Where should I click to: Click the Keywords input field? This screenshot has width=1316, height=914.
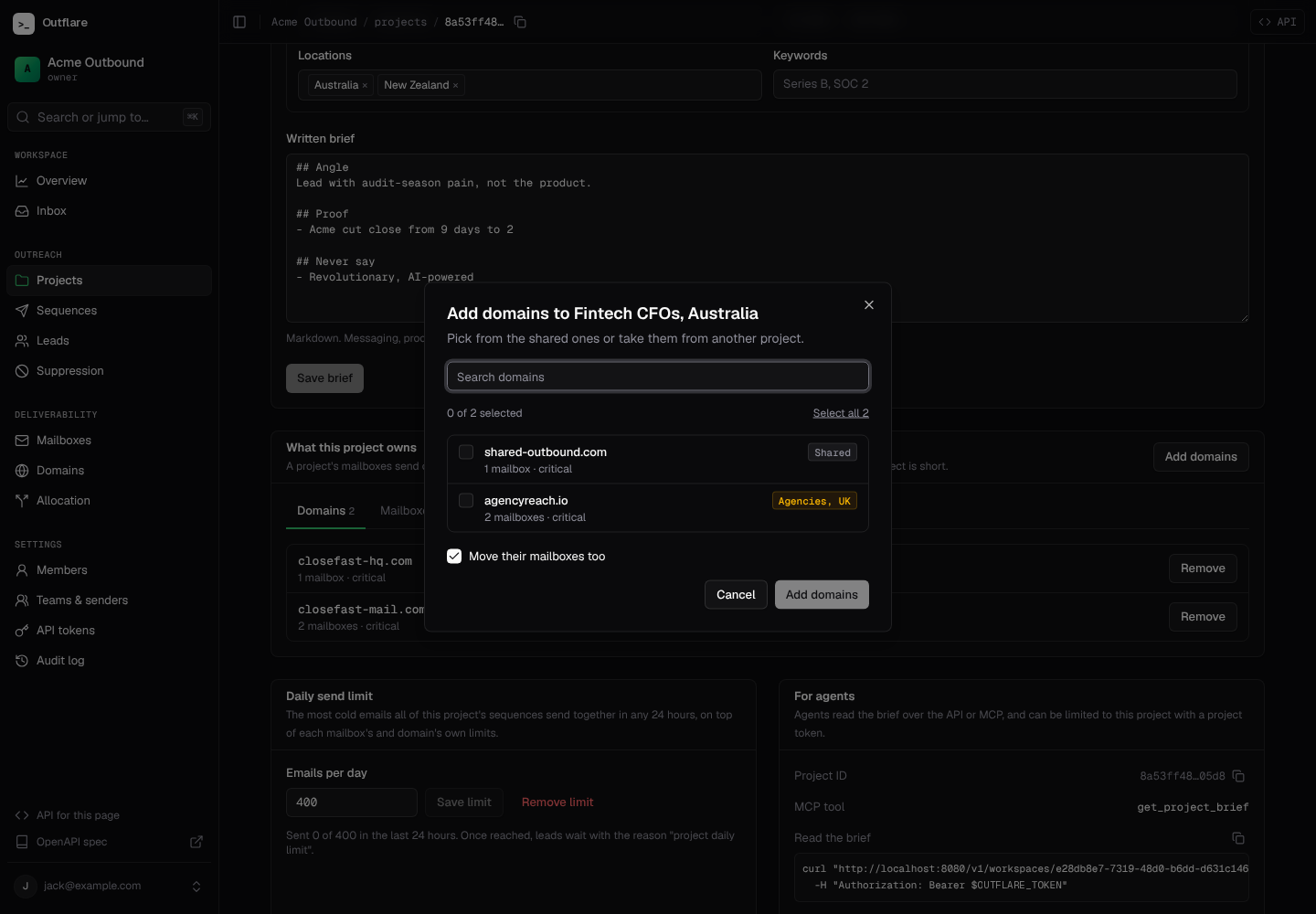tap(1005, 84)
